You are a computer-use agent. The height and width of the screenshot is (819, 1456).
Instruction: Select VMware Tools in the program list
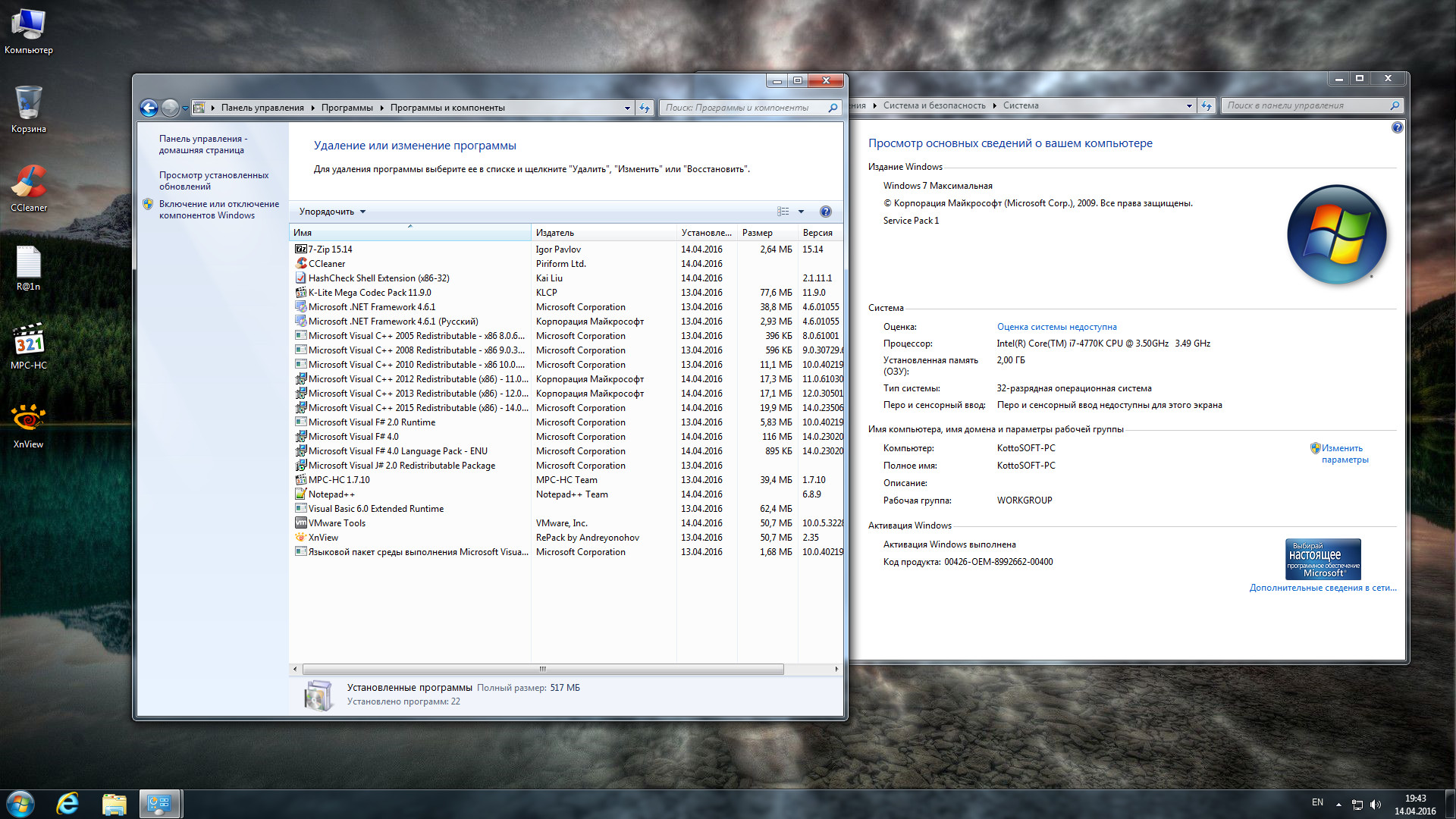point(567,522)
